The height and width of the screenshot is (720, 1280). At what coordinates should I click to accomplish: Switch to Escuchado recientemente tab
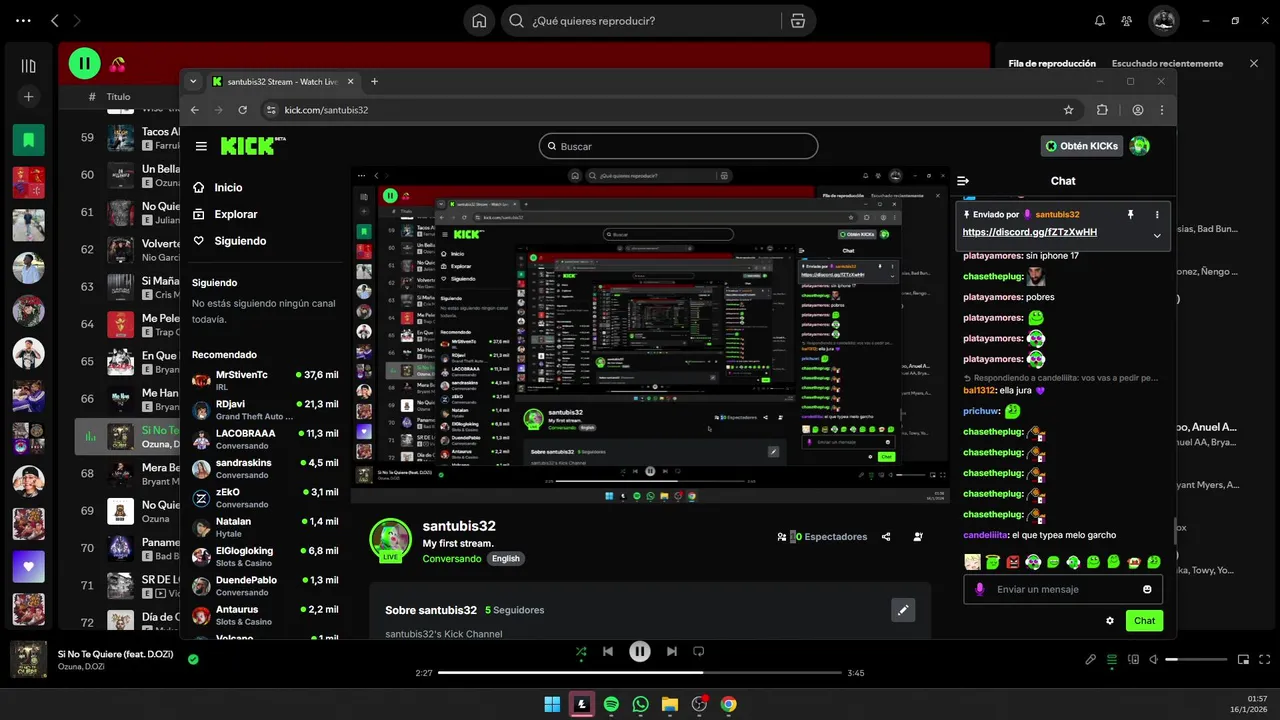coord(1167,63)
